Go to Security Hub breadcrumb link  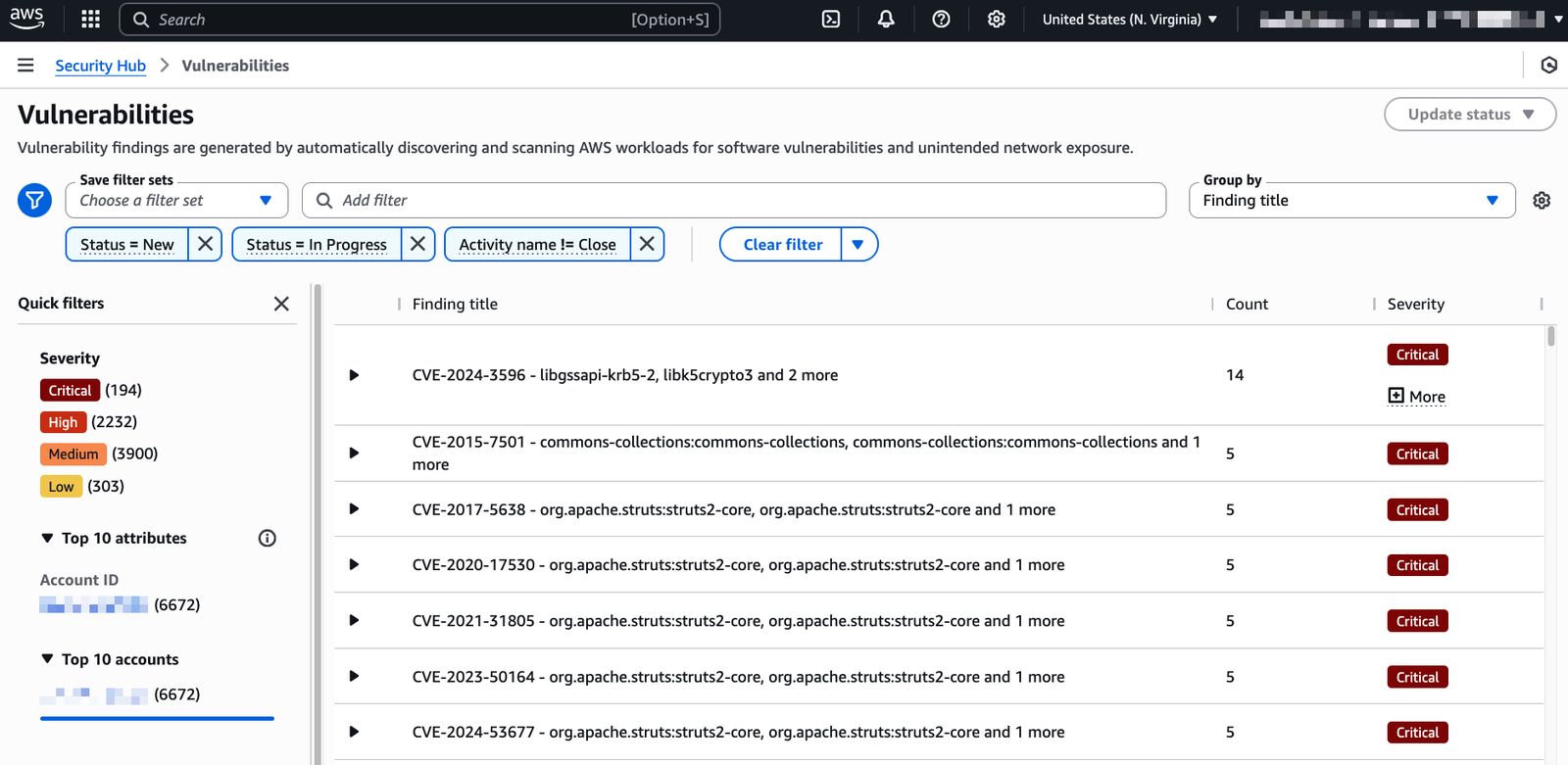pos(100,66)
